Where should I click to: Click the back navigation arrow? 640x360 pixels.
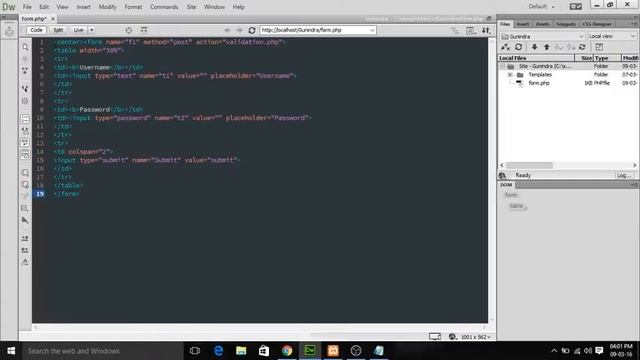click(x=227, y=30)
